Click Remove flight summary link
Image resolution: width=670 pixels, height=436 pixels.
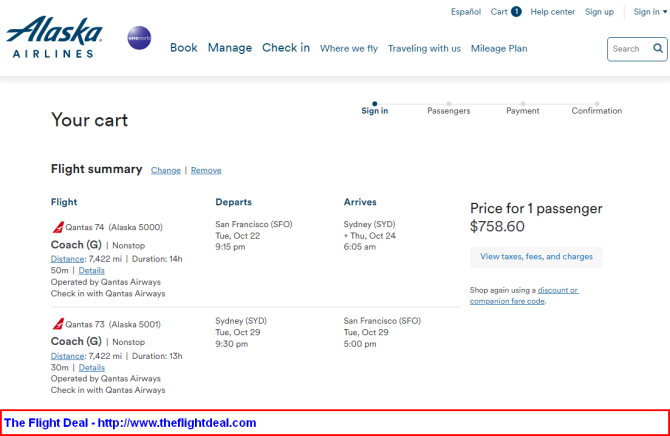click(206, 170)
